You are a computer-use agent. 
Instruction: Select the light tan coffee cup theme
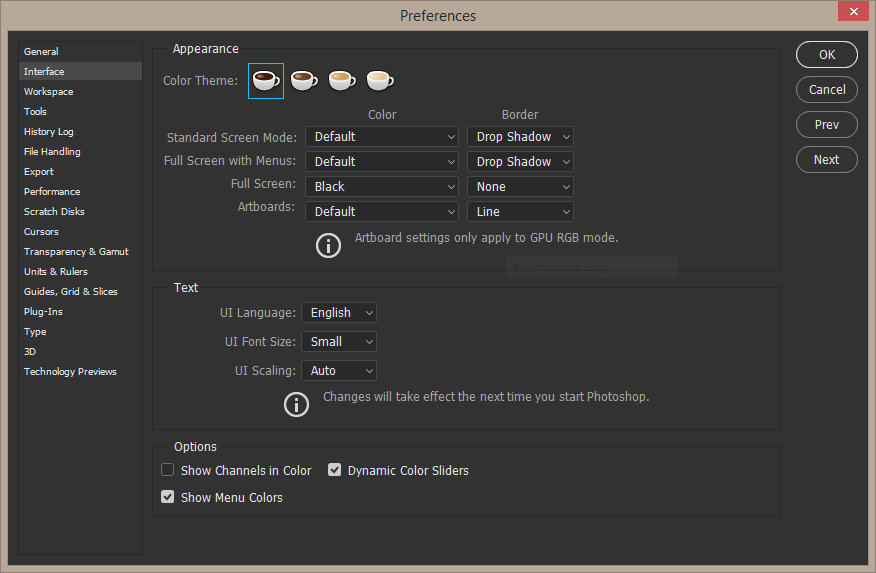342,81
